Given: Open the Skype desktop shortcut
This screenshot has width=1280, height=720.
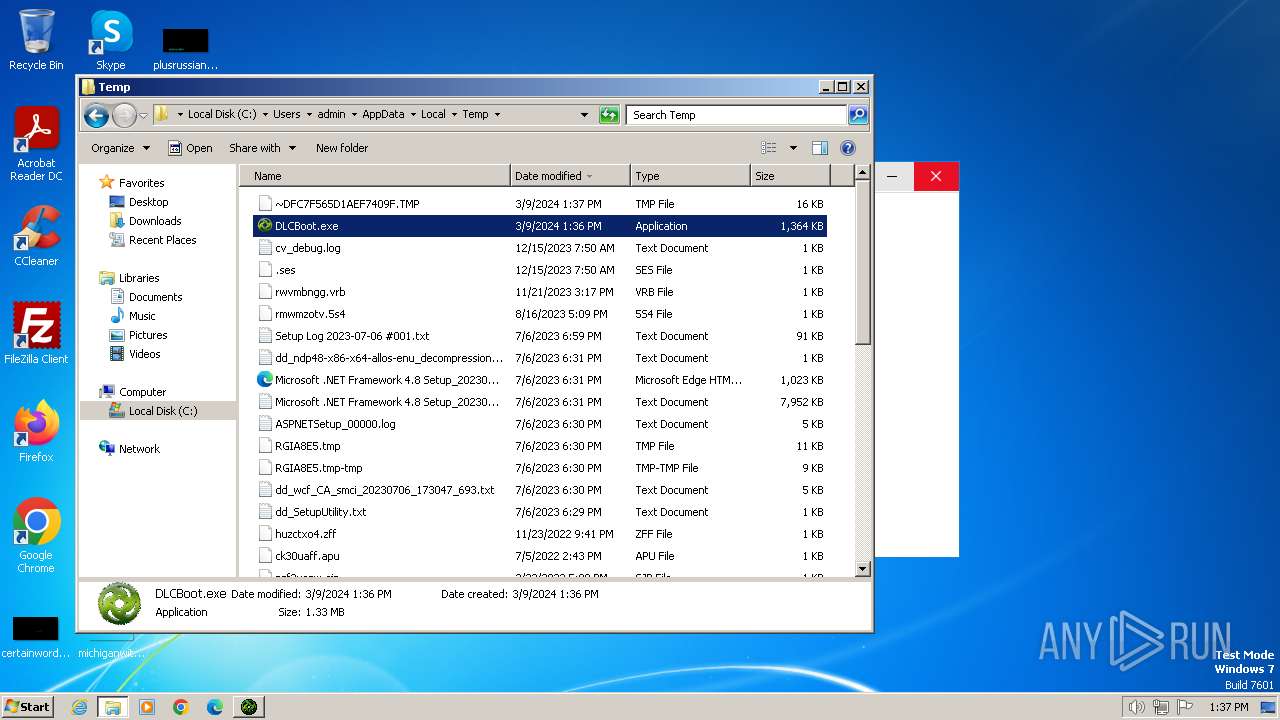Looking at the screenshot, I should point(111,40).
